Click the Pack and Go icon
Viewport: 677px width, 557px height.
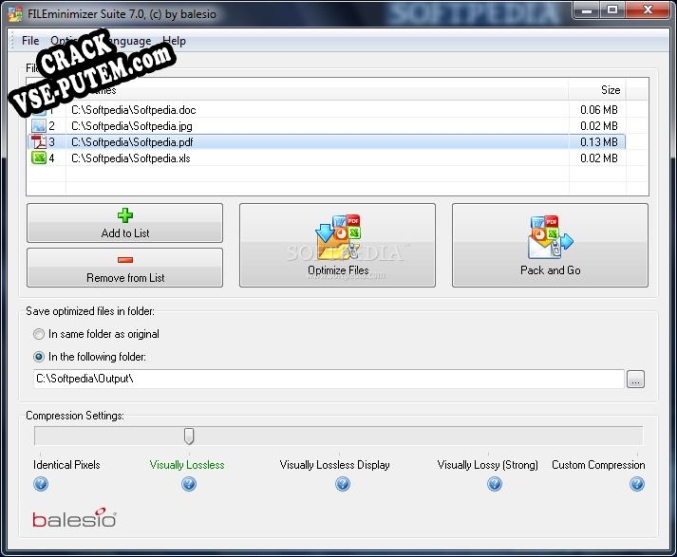(x=549, y=239)
